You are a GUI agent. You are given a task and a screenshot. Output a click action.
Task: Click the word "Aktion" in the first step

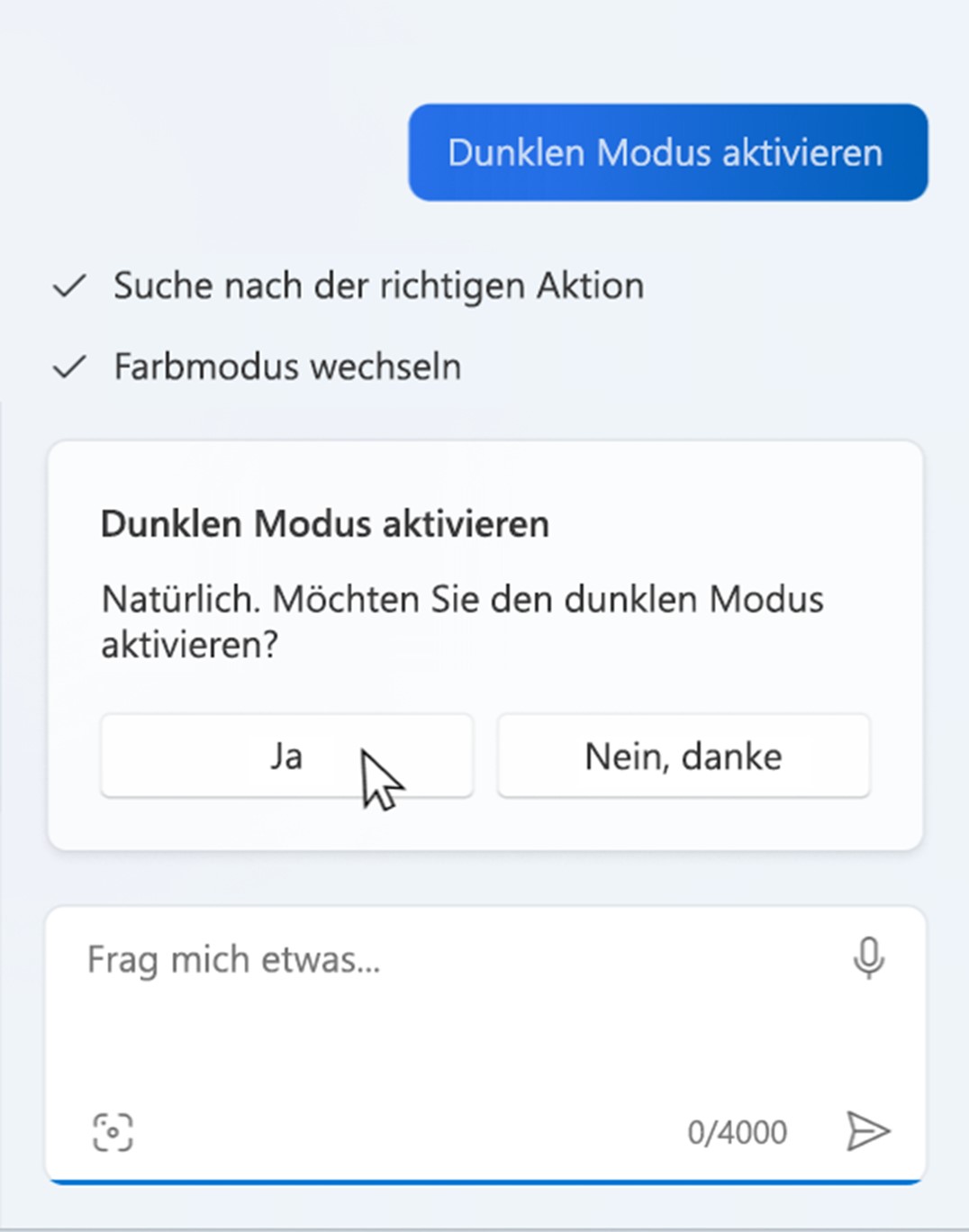[x=591, y=286]
